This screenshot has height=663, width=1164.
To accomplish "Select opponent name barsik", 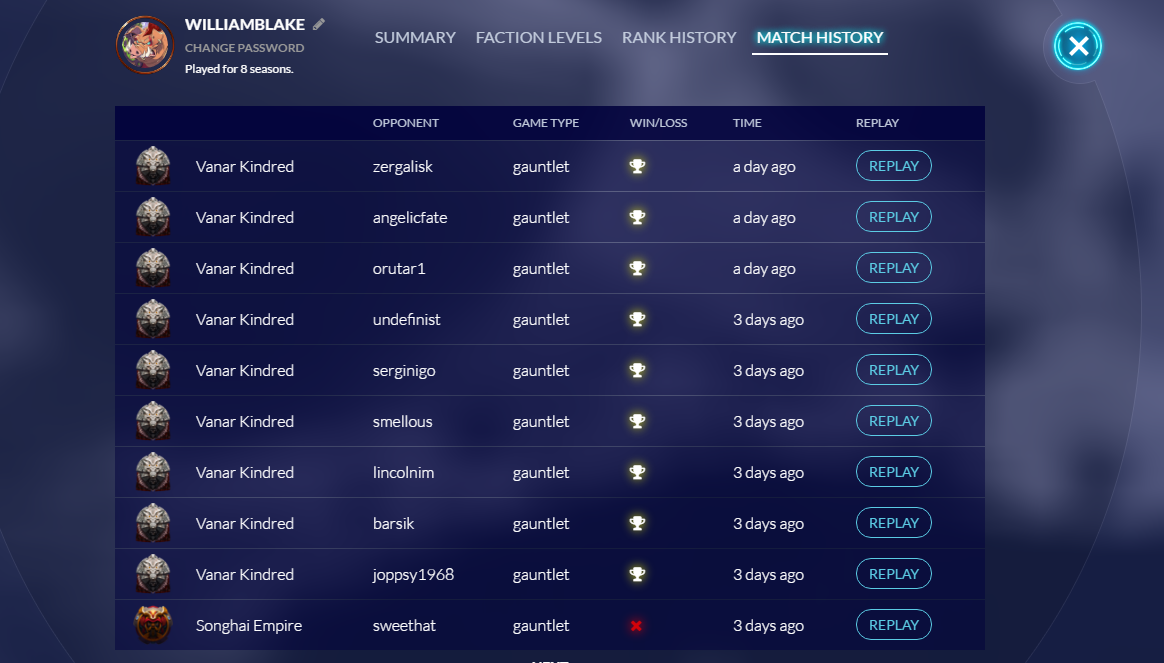I will click(x=393, y=523).
